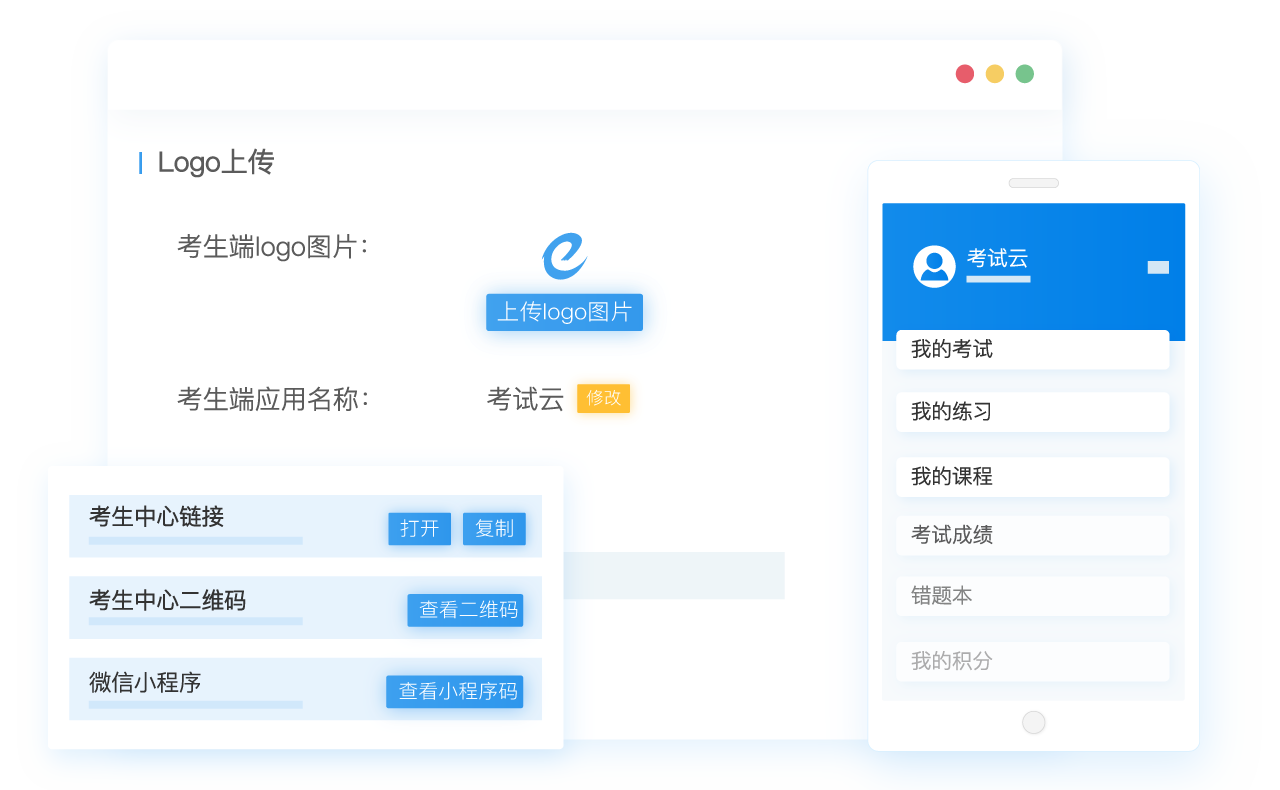Tap the white rectangle icon in phone header
The image size is (1280, 790).
tap(1158, 267)
